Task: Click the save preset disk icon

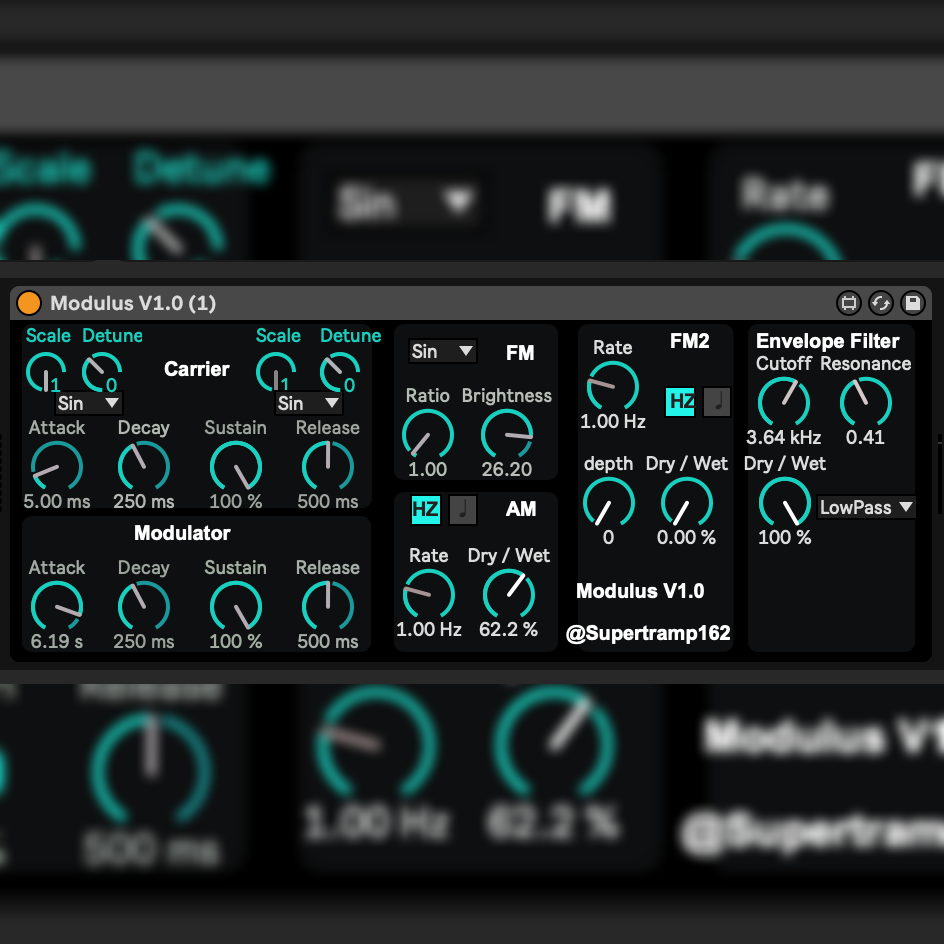Action: point(912,303)
